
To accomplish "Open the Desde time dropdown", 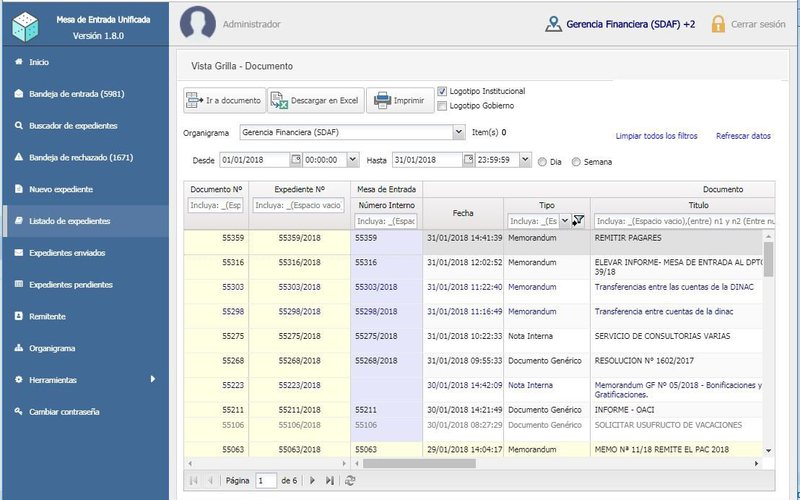I will [x=353, y=160].
